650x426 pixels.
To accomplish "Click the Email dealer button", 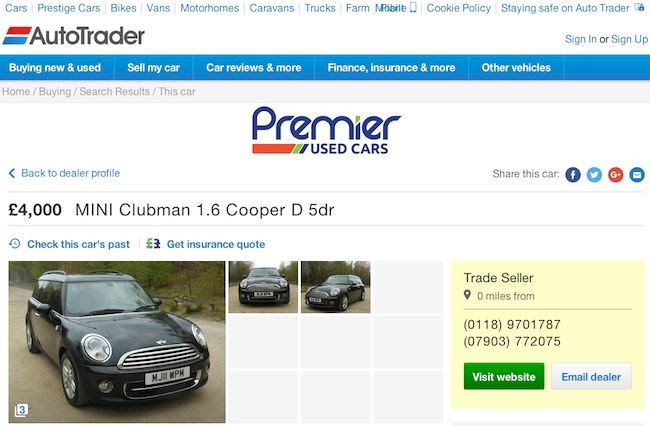I will [591, 376].
